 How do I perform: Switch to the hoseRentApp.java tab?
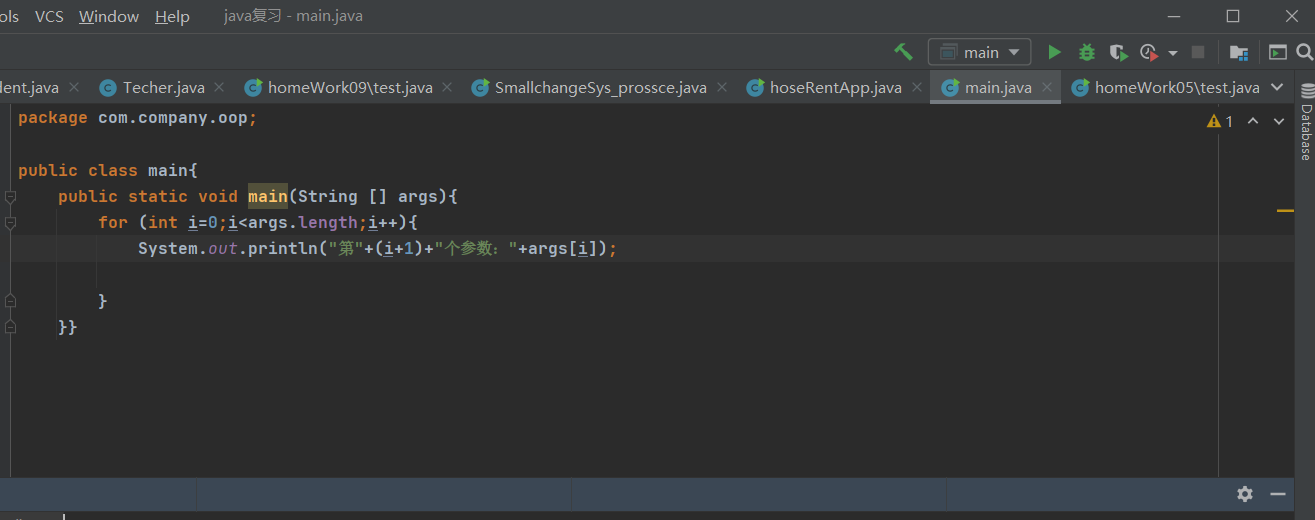[835, 88]
